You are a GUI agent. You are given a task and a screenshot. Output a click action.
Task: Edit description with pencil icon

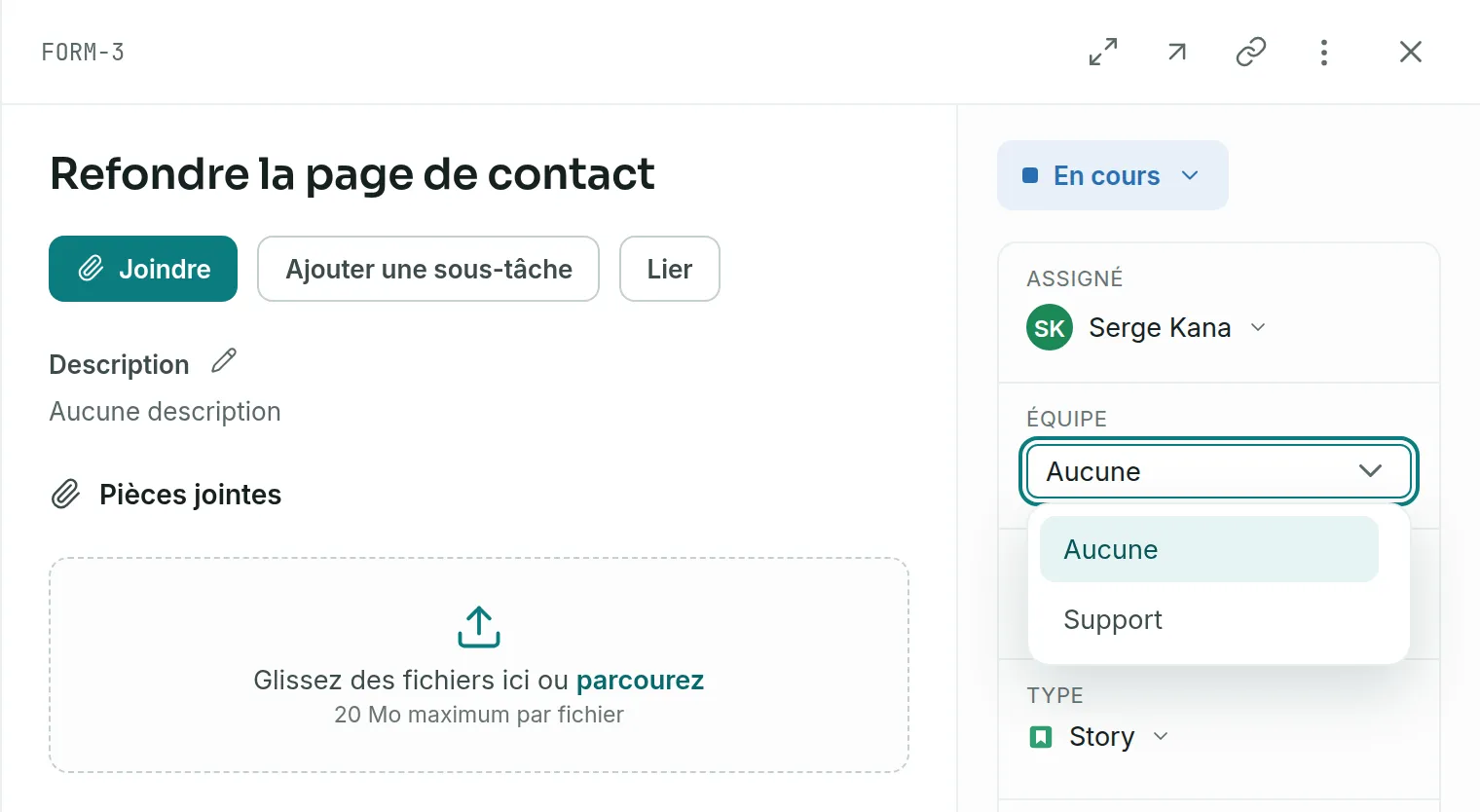(224, 361)
